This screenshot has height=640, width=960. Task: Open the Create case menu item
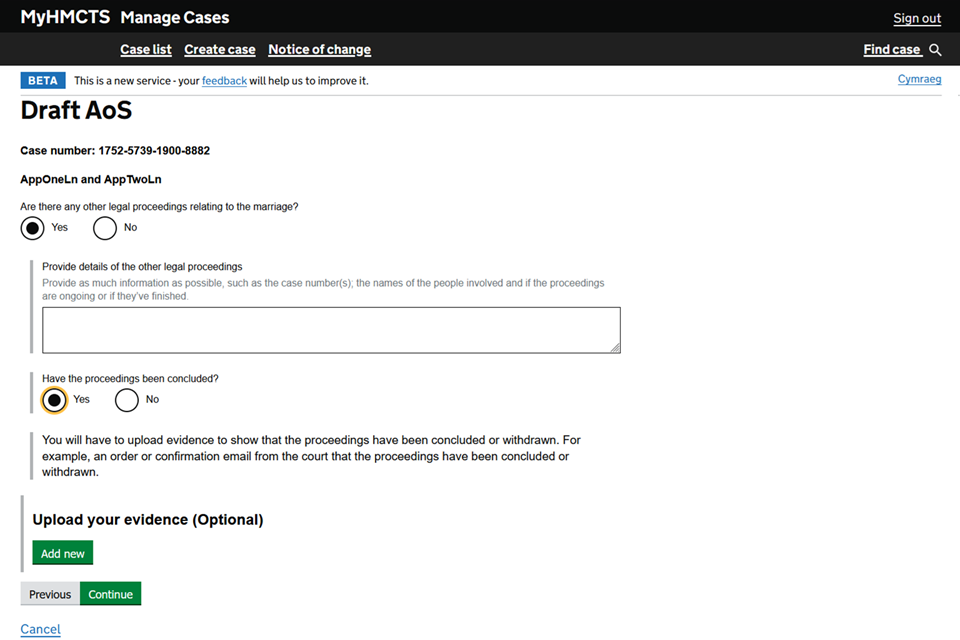219,49
